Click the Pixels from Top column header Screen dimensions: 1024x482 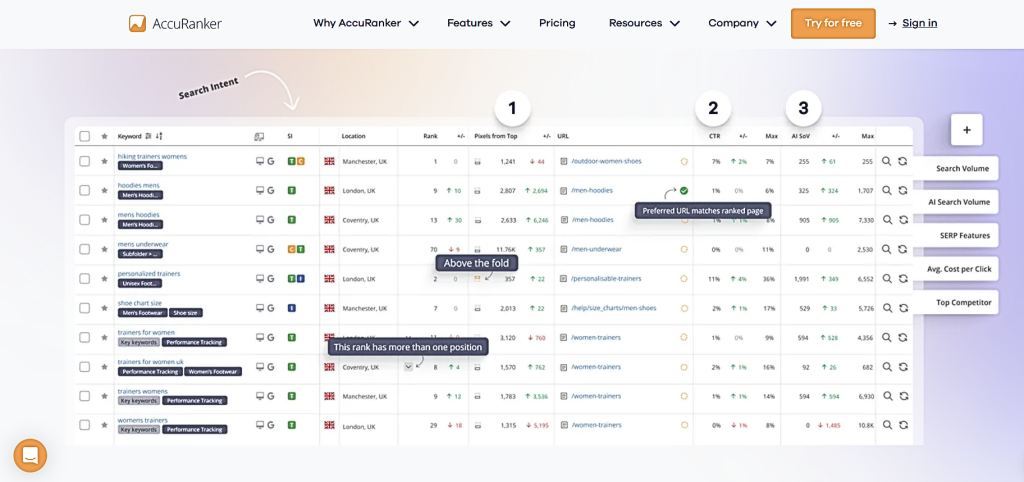(x=496, y=136)
